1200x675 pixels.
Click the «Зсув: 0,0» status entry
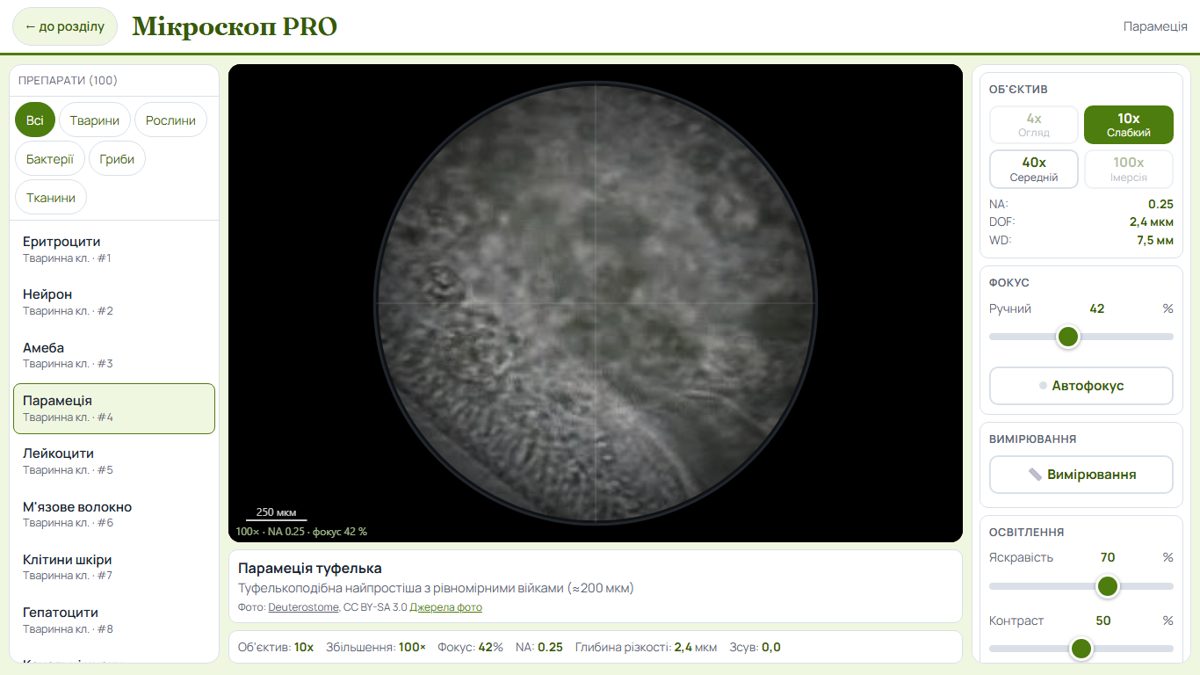(755, 647)
